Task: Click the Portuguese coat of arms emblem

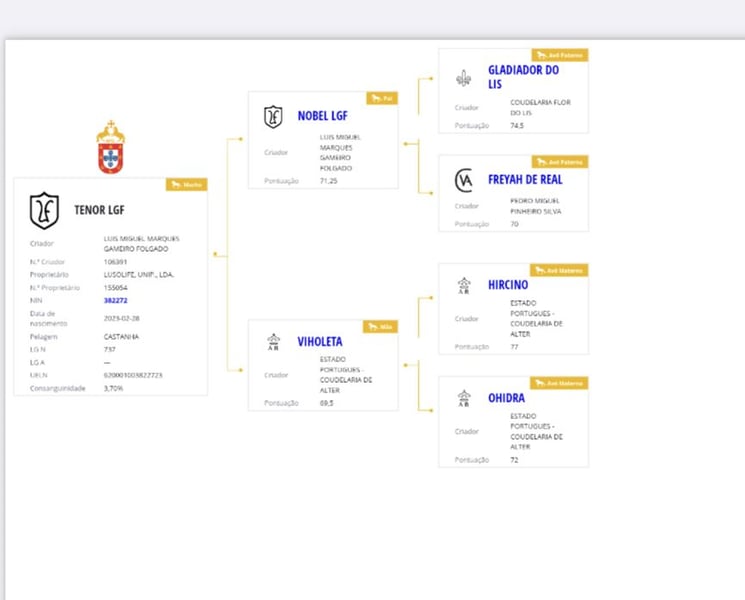Action: (x=110, y=148)
